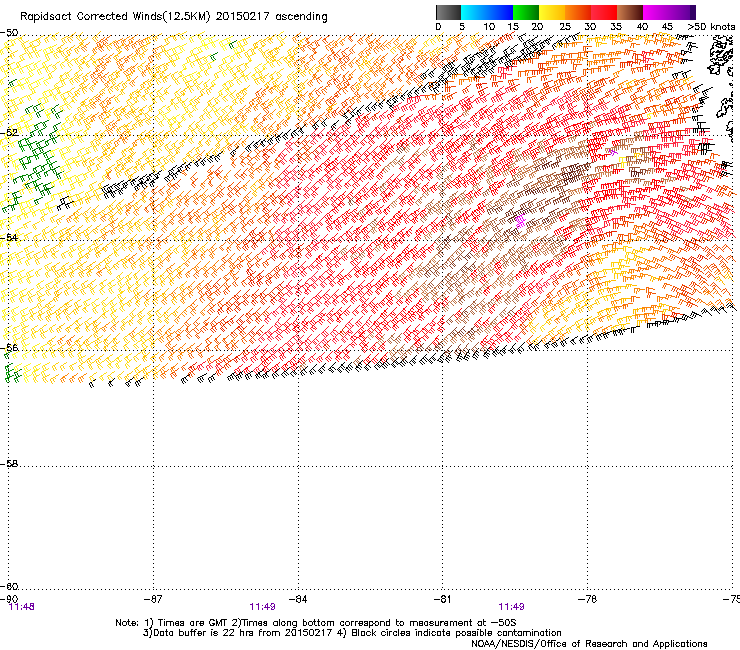The image size is (740, 650).
Task: Click the 'Note: 1) Times are GMT' line
Action: click(316, 623)
